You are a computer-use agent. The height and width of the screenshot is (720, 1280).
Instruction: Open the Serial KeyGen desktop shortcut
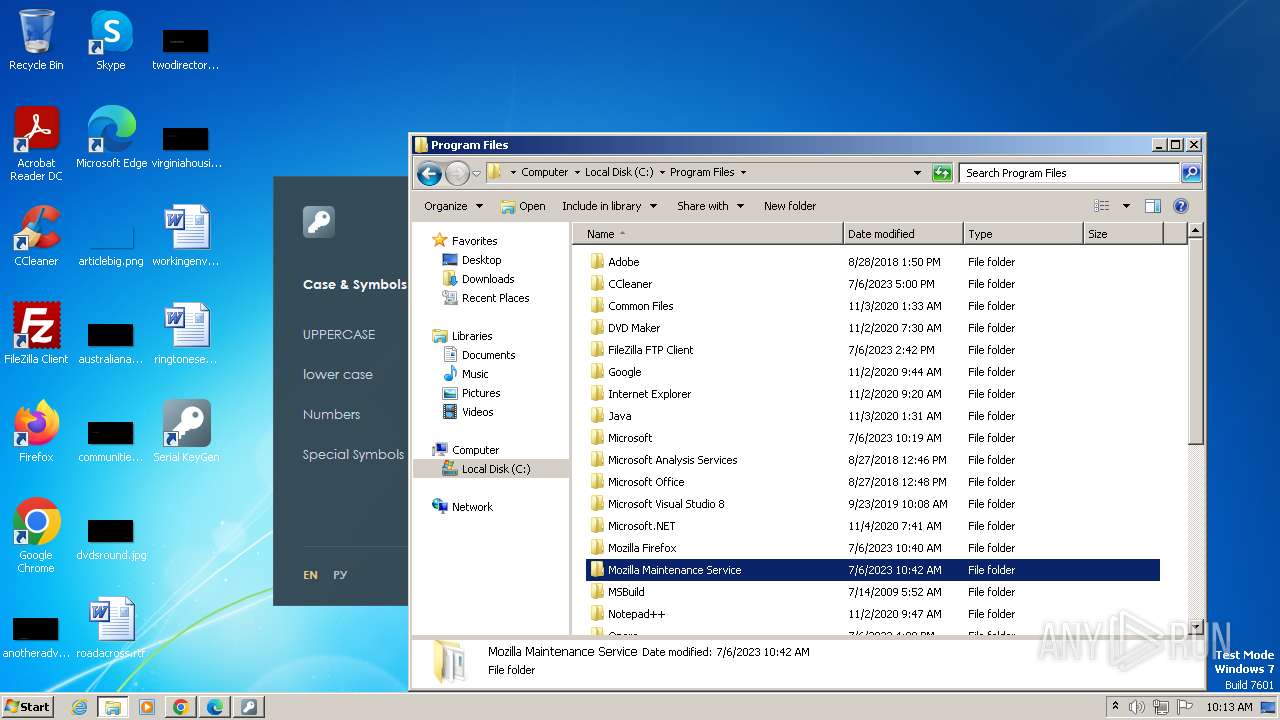click(x=186, y=431)
